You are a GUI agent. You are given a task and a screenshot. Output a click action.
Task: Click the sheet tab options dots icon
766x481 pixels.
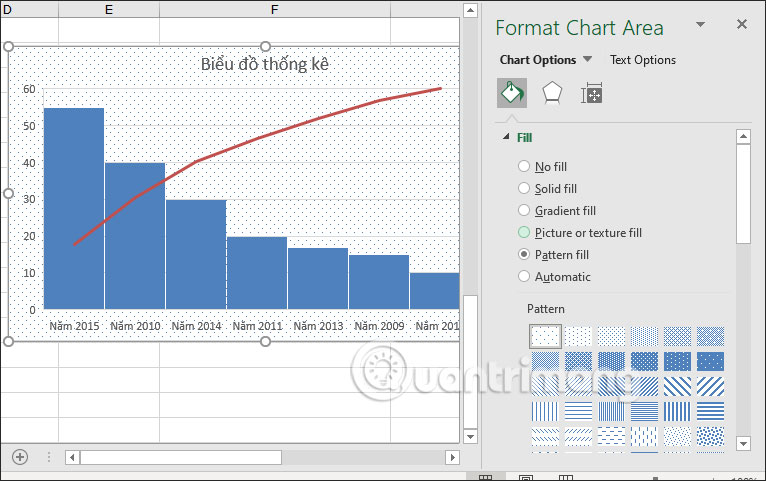[x=48, y=457]
